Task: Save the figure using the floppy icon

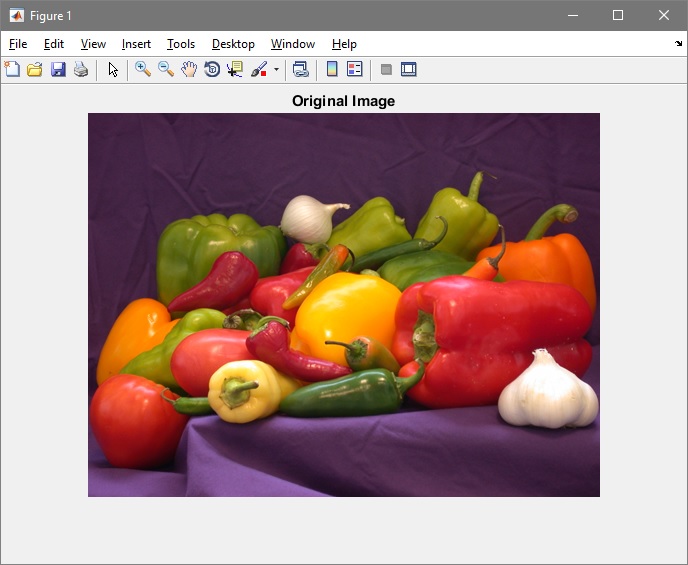Action: tap(58, 69)
